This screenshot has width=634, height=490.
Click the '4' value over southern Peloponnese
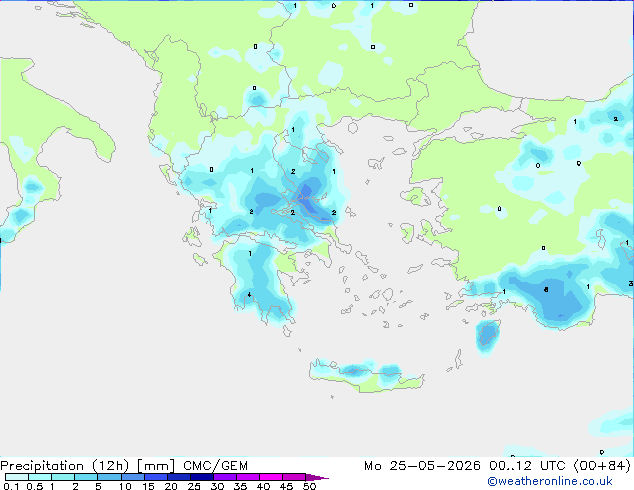tap(249, 295)
